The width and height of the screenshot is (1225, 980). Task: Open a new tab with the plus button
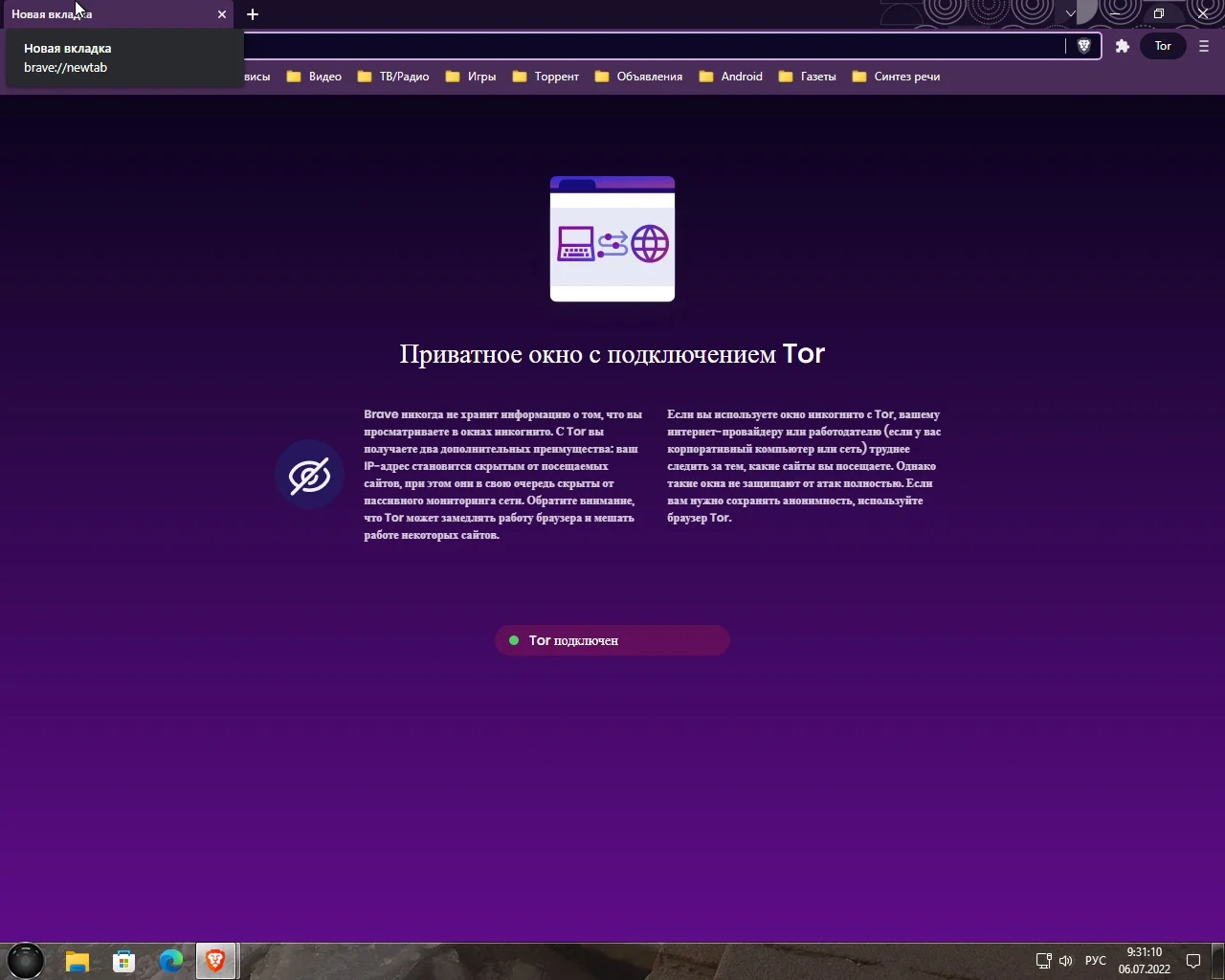click(253, 14)
